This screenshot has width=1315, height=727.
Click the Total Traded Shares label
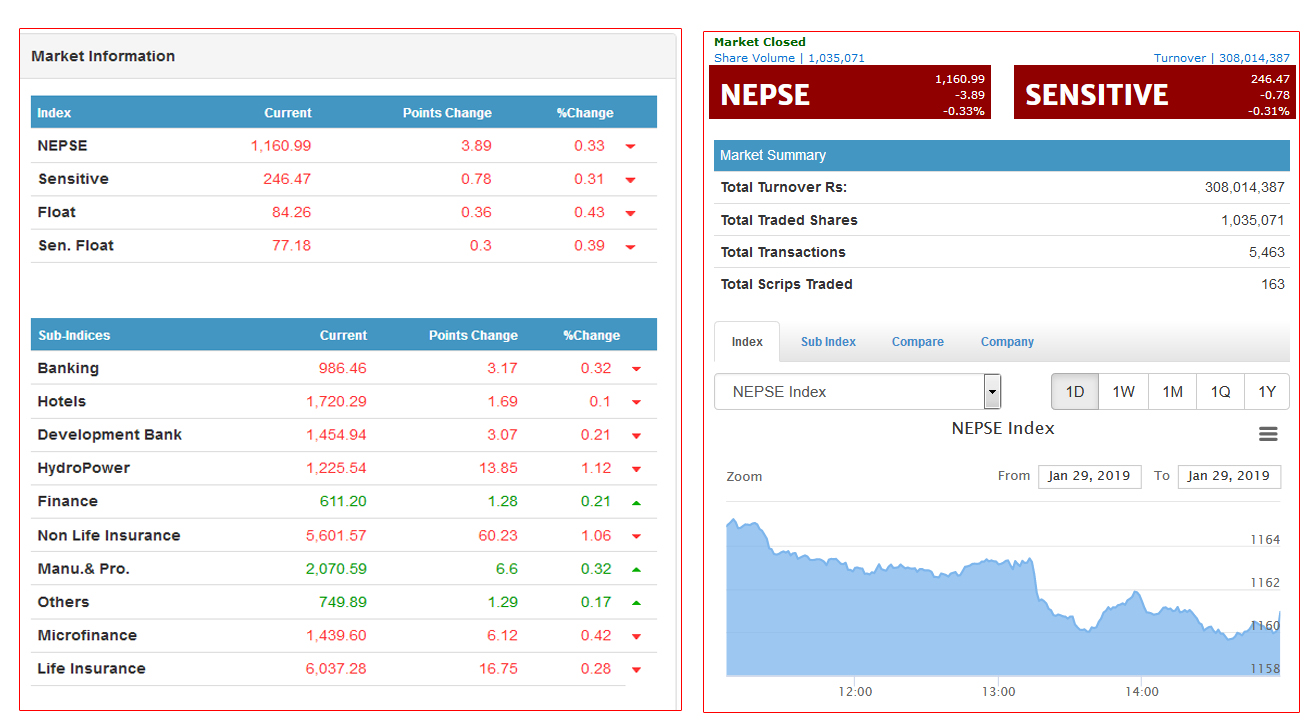(789, 220)
